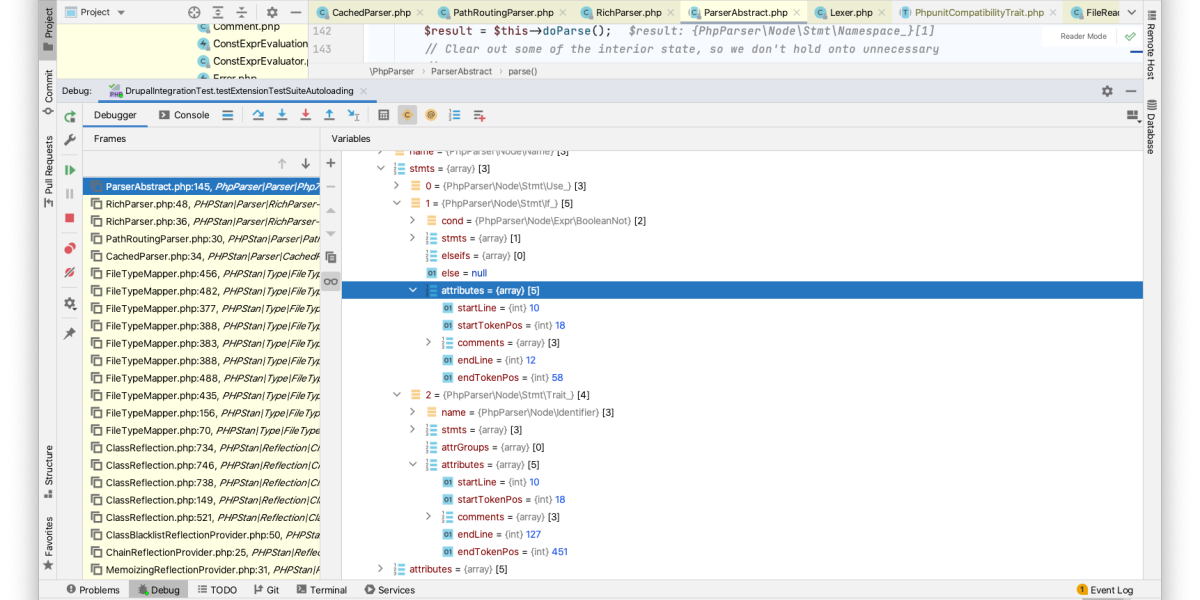Hide Project panel with minus icon
Viewport: 1200px width, 600px height.
click(296, 12)
